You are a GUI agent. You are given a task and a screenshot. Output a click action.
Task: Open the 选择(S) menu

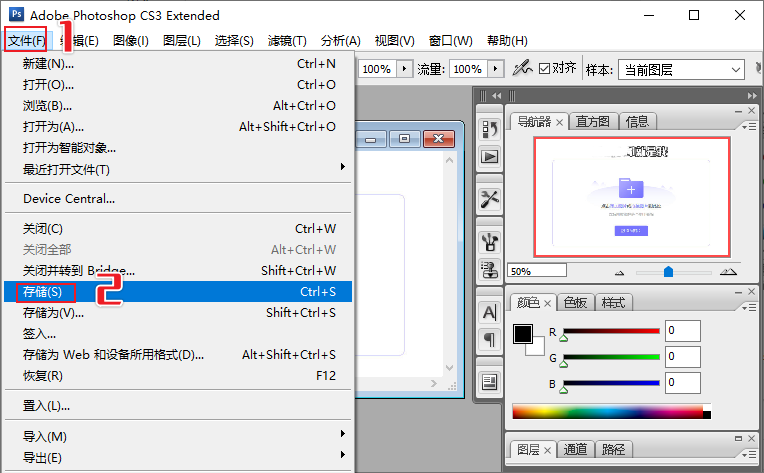[234, 41]
